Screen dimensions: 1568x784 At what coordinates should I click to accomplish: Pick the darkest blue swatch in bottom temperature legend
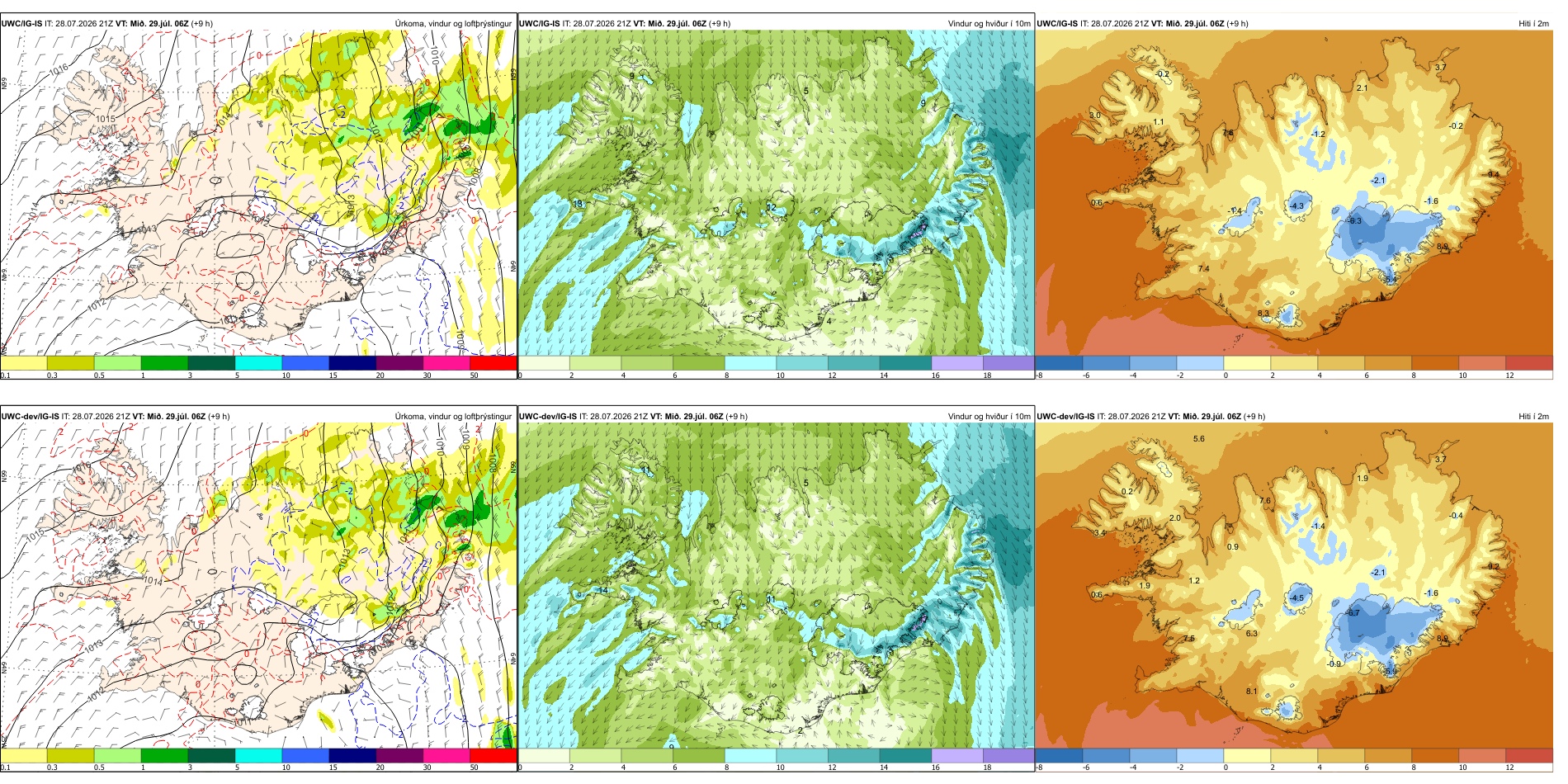(x=1059, y=755)
